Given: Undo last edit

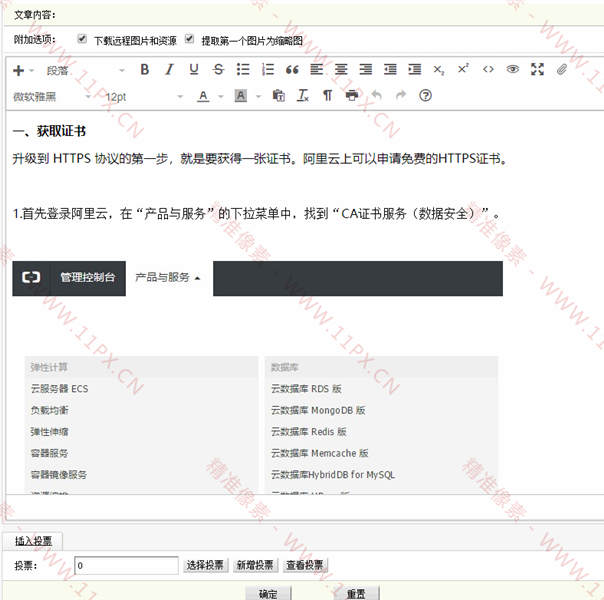Looking at the screenshot, I should pos(376,95).
